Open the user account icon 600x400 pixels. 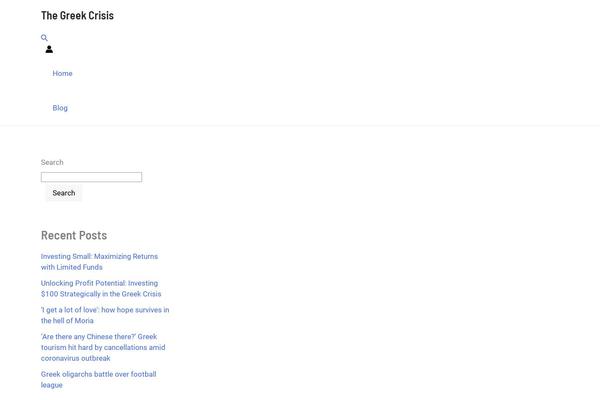click(x=49, y=49)
